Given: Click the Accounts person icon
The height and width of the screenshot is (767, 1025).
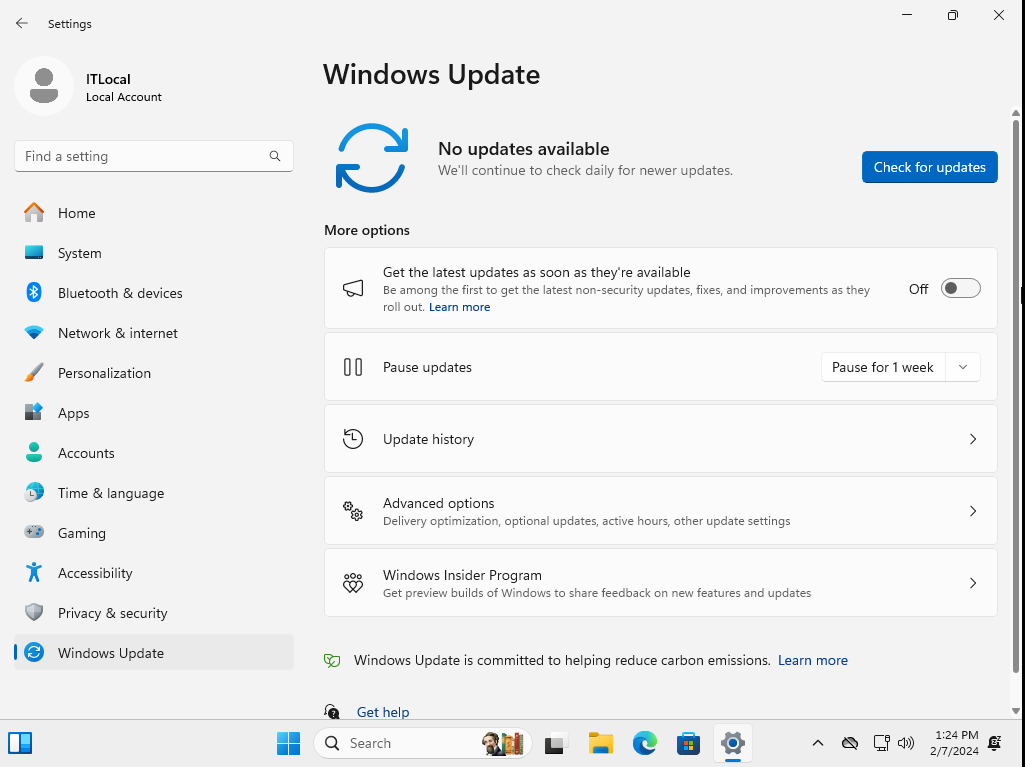Looking at the screenshot, I should (34, 452).
